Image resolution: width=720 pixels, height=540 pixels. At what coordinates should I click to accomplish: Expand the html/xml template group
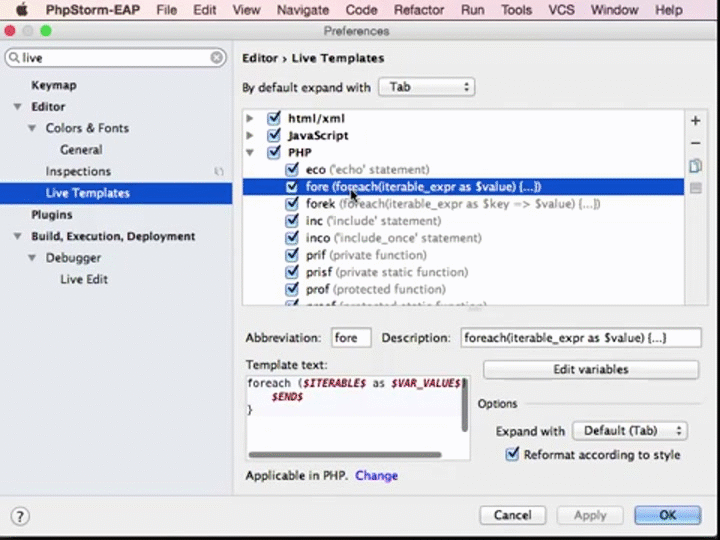tap(250, 118)
